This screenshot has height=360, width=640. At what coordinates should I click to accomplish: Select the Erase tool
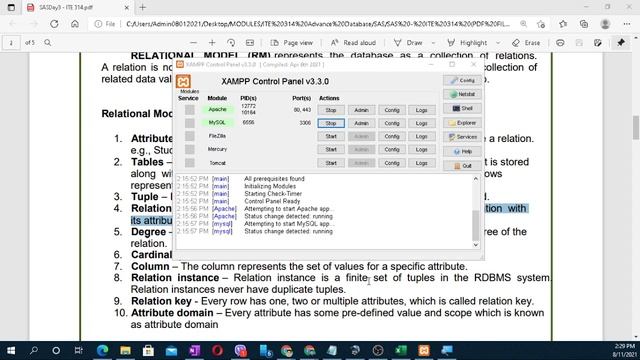526,42
